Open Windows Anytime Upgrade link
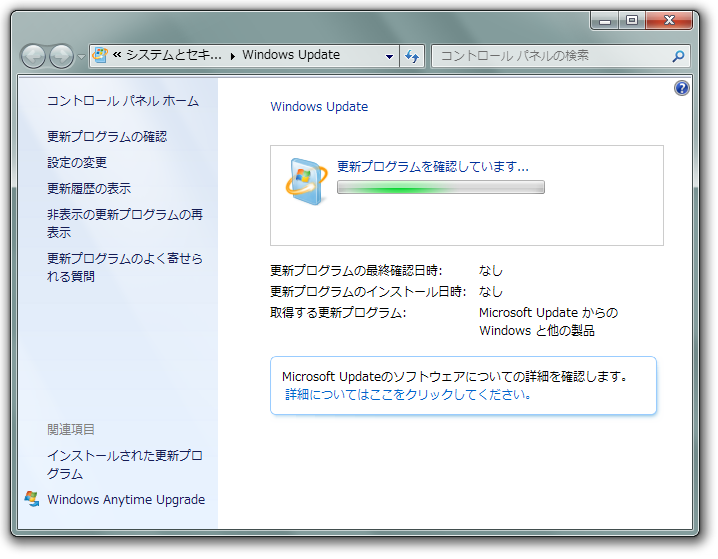 (126, 499)
